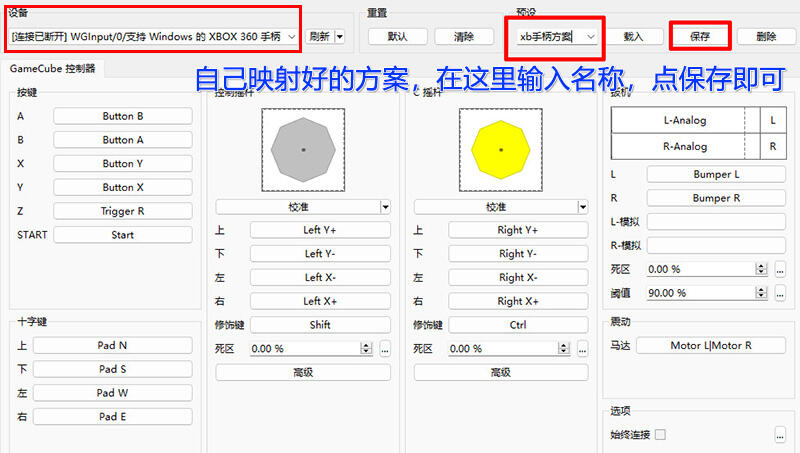Open trigger dead zone options ellipsis
The image size is (800, 453).
click(x=780, y=269)
